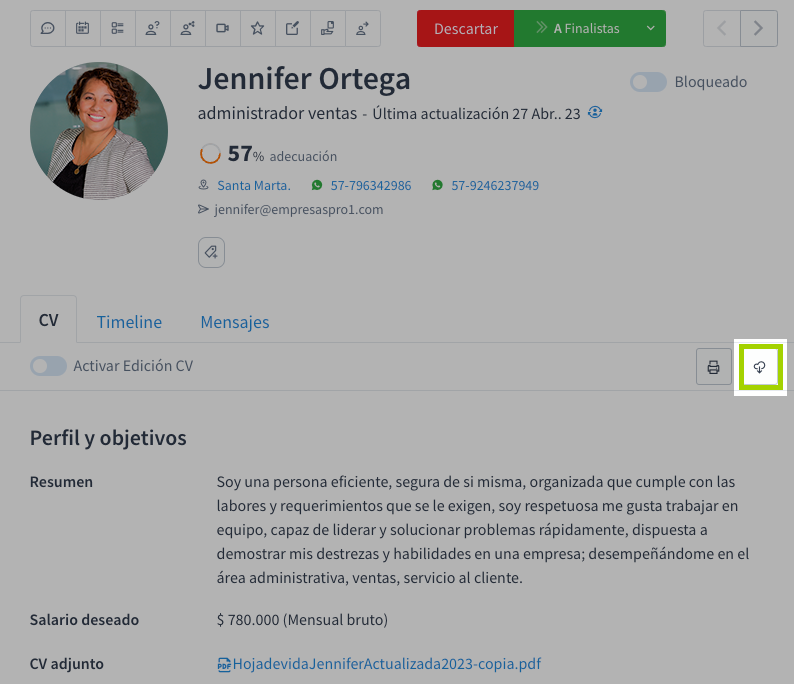This screenshot has height=684, width=794.
Task: Click Jennifer Ortega's profile photo
Action: point(99,131)
